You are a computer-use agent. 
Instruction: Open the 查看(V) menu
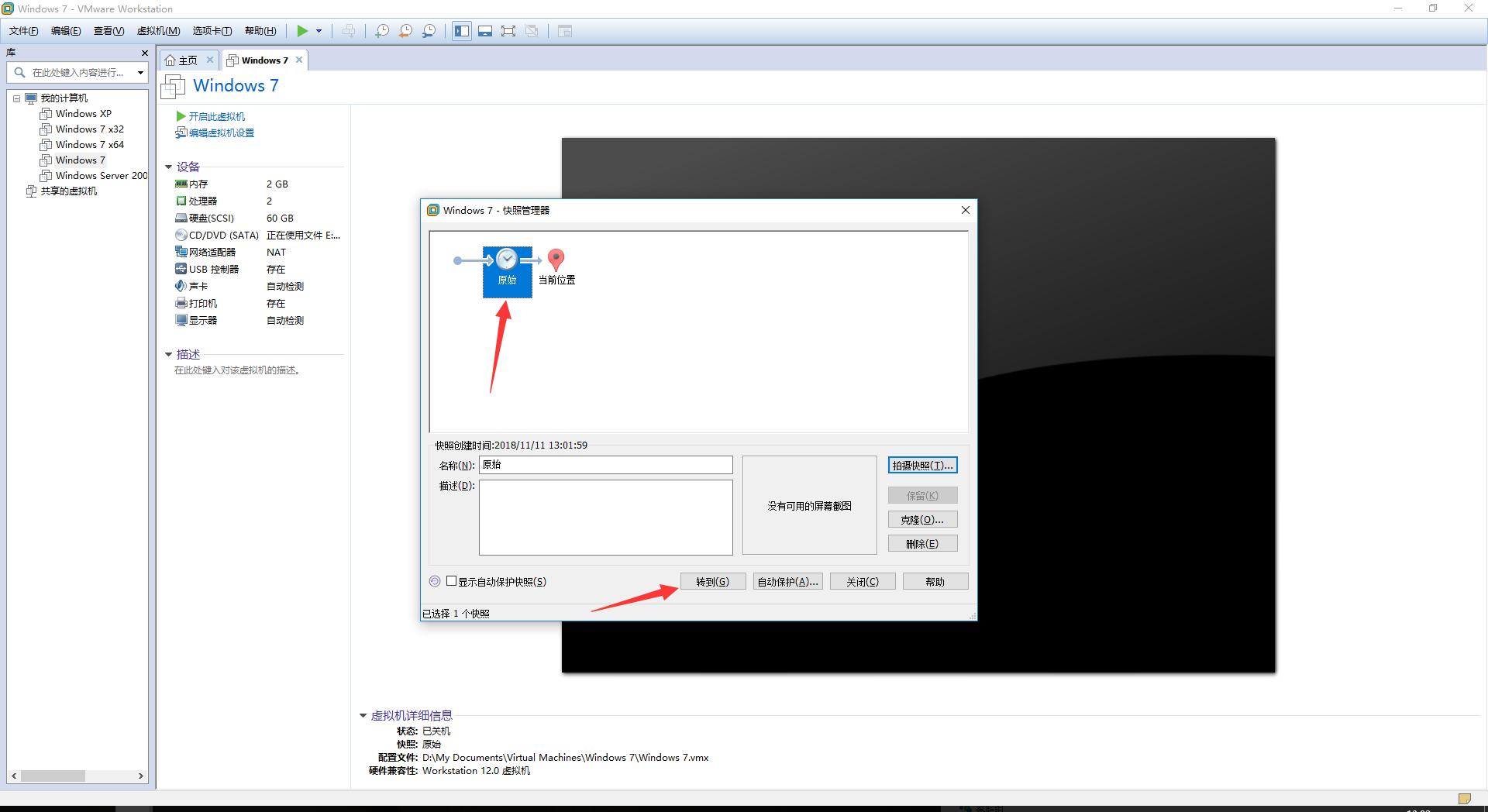(x=108, y=31)
